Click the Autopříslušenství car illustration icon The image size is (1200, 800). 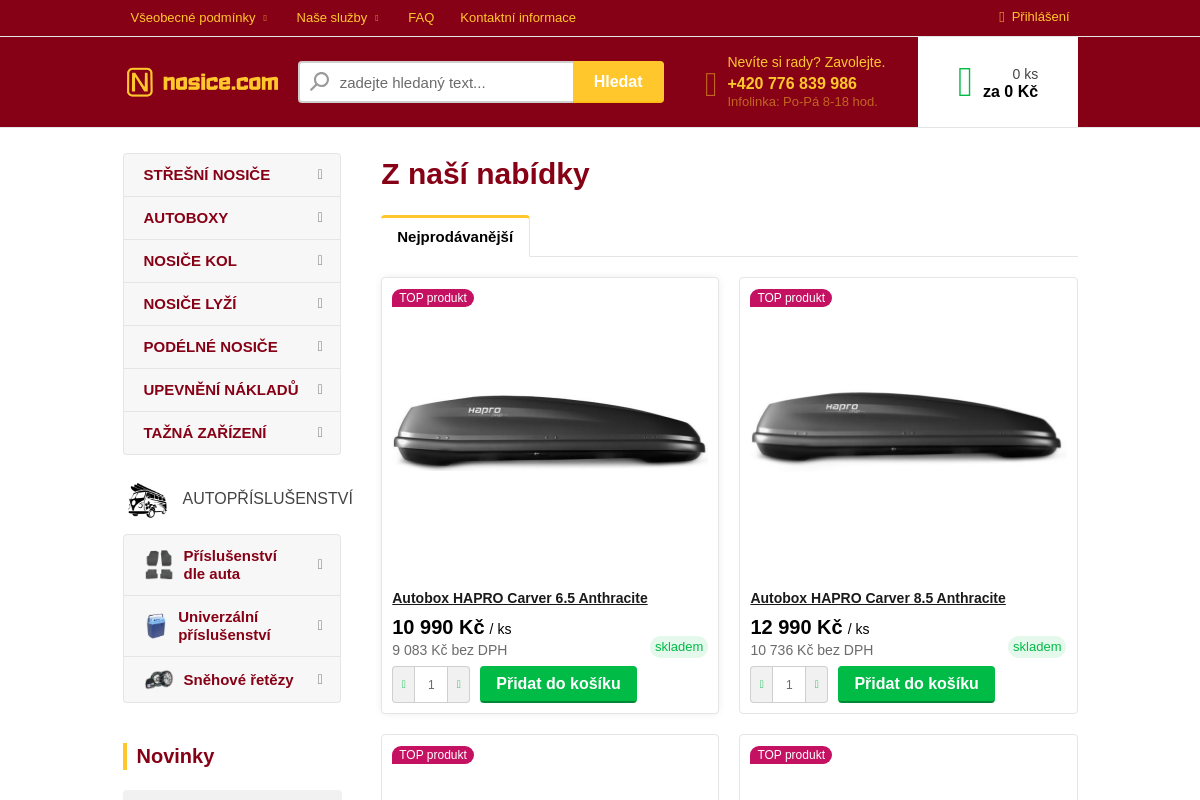pyautogui.click(x=148, y=498)
